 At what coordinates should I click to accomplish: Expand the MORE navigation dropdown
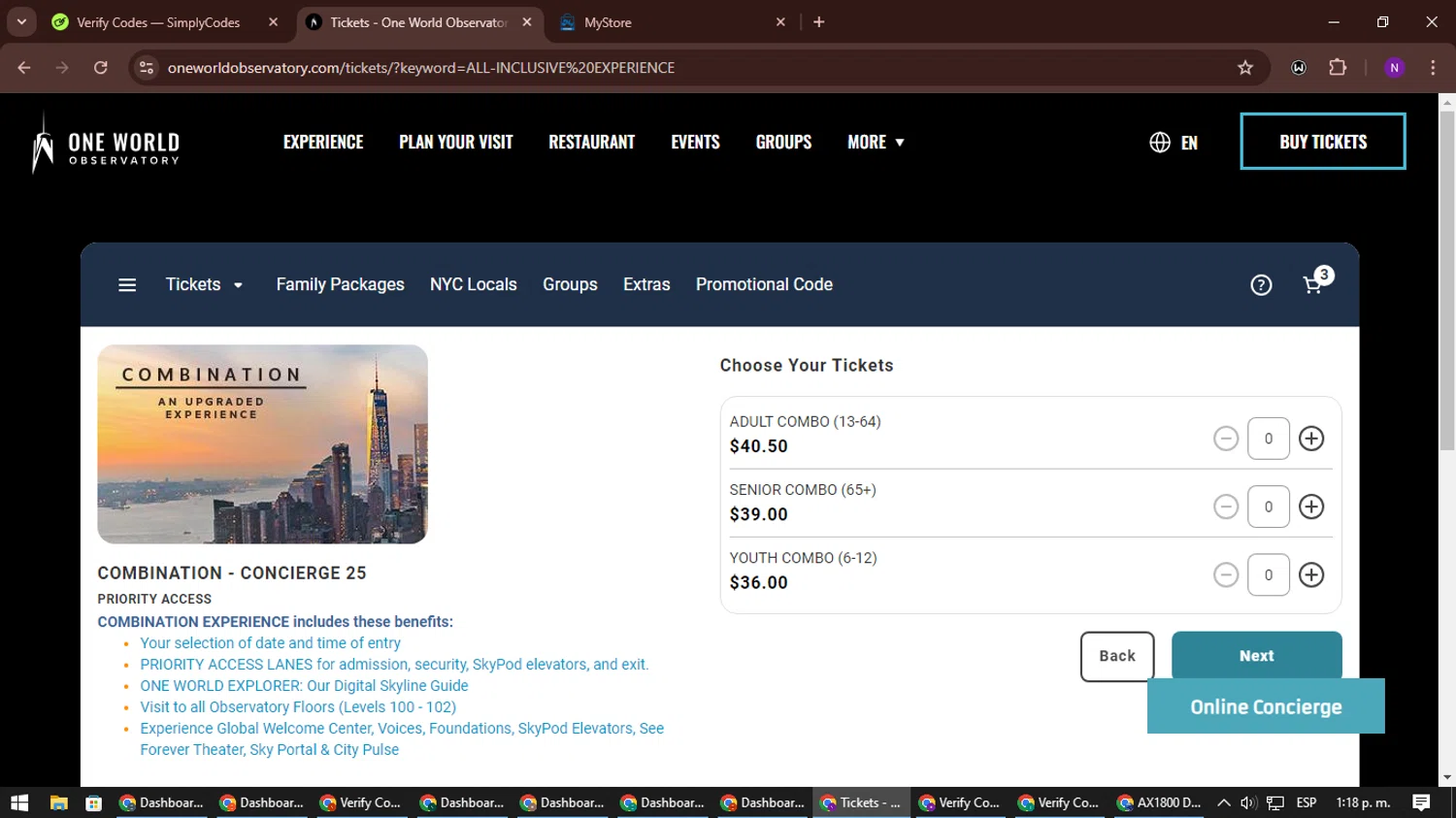pos(876,142)
